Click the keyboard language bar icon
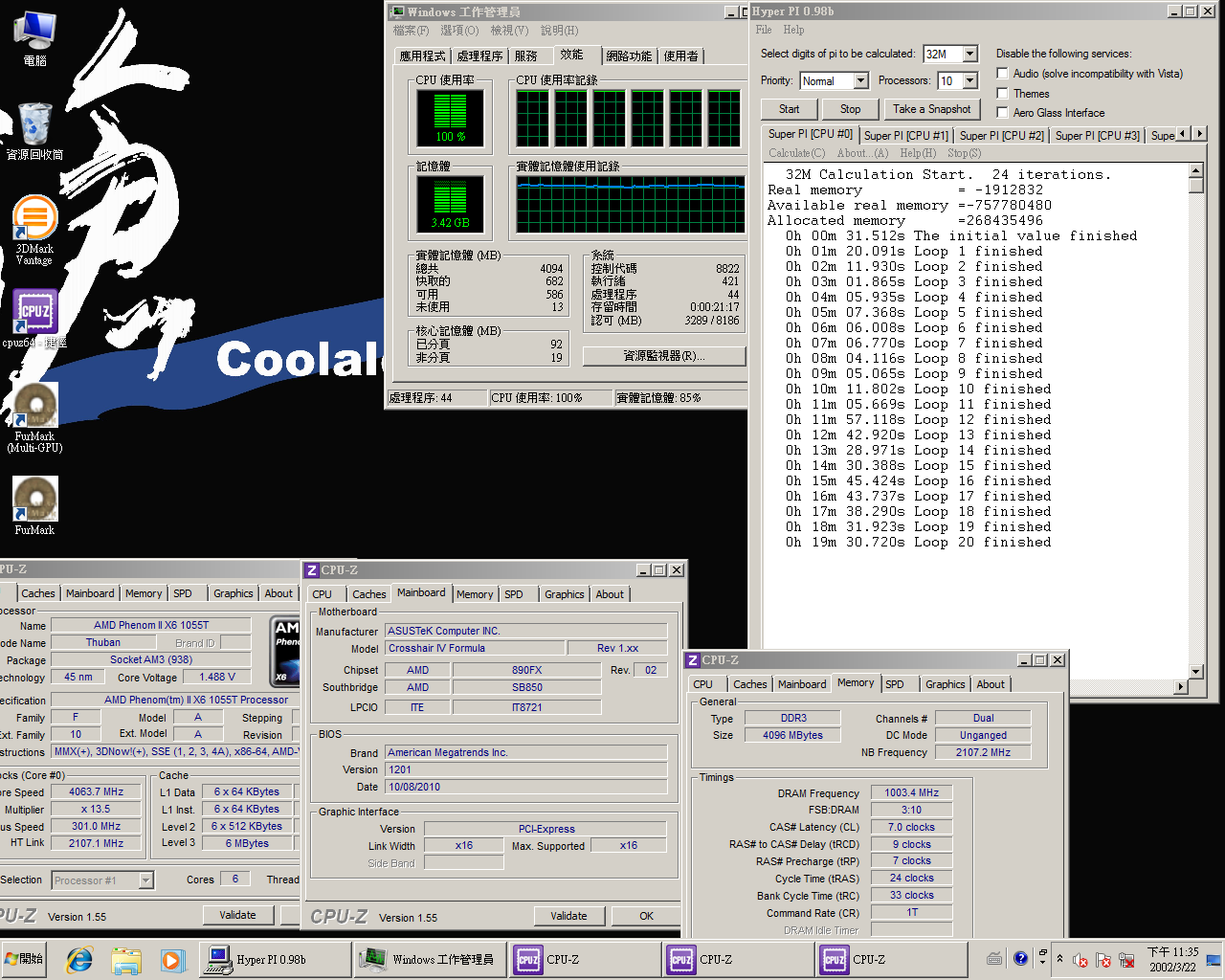Image resolution: width=1225 pixels, height=980 pixels. tap(994, 958)
